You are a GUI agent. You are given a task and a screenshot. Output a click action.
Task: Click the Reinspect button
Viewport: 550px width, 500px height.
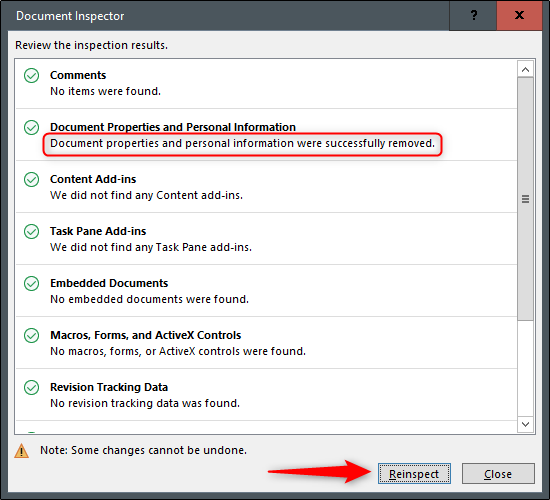point(414,474)
